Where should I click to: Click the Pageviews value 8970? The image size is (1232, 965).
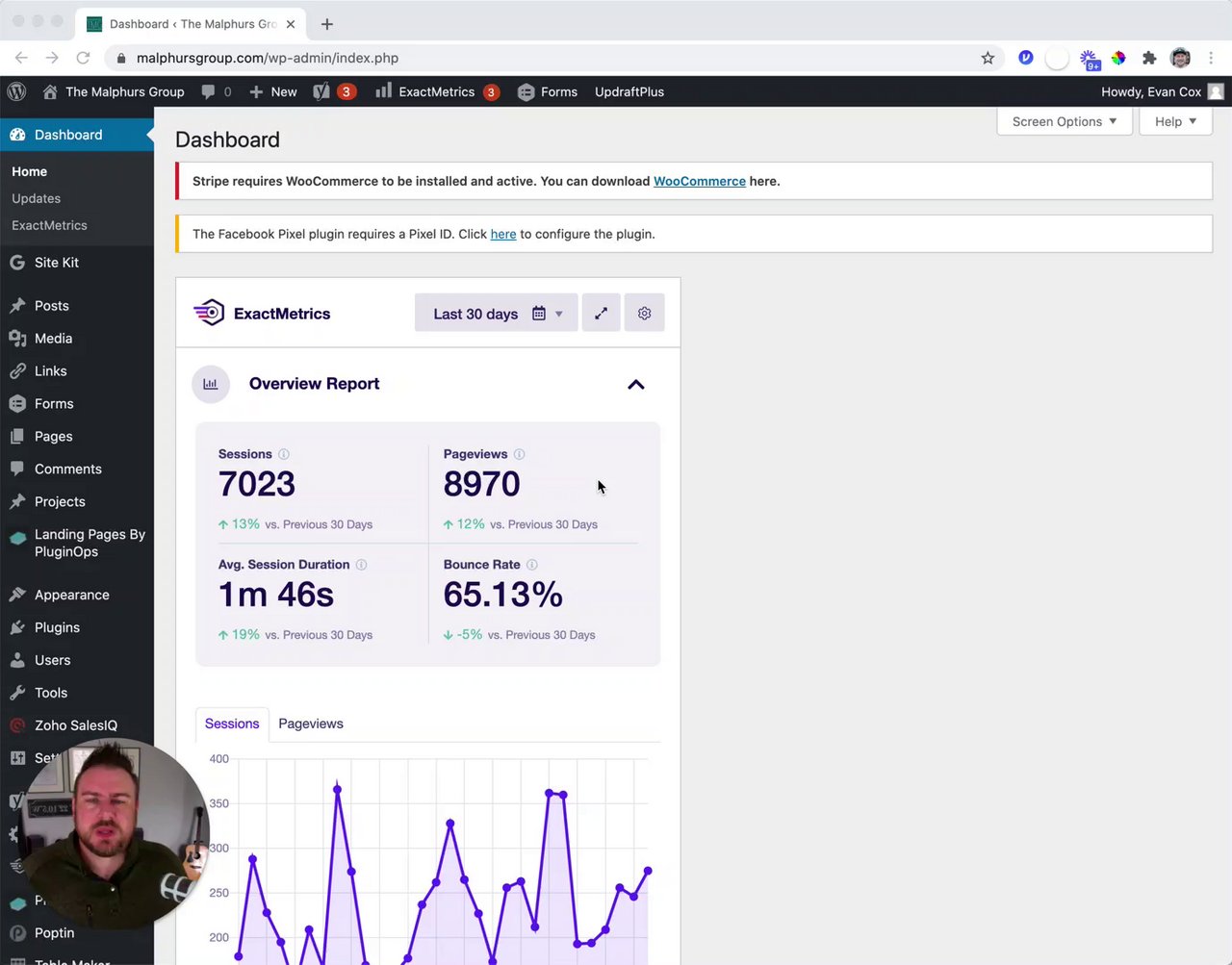point(481,484)
